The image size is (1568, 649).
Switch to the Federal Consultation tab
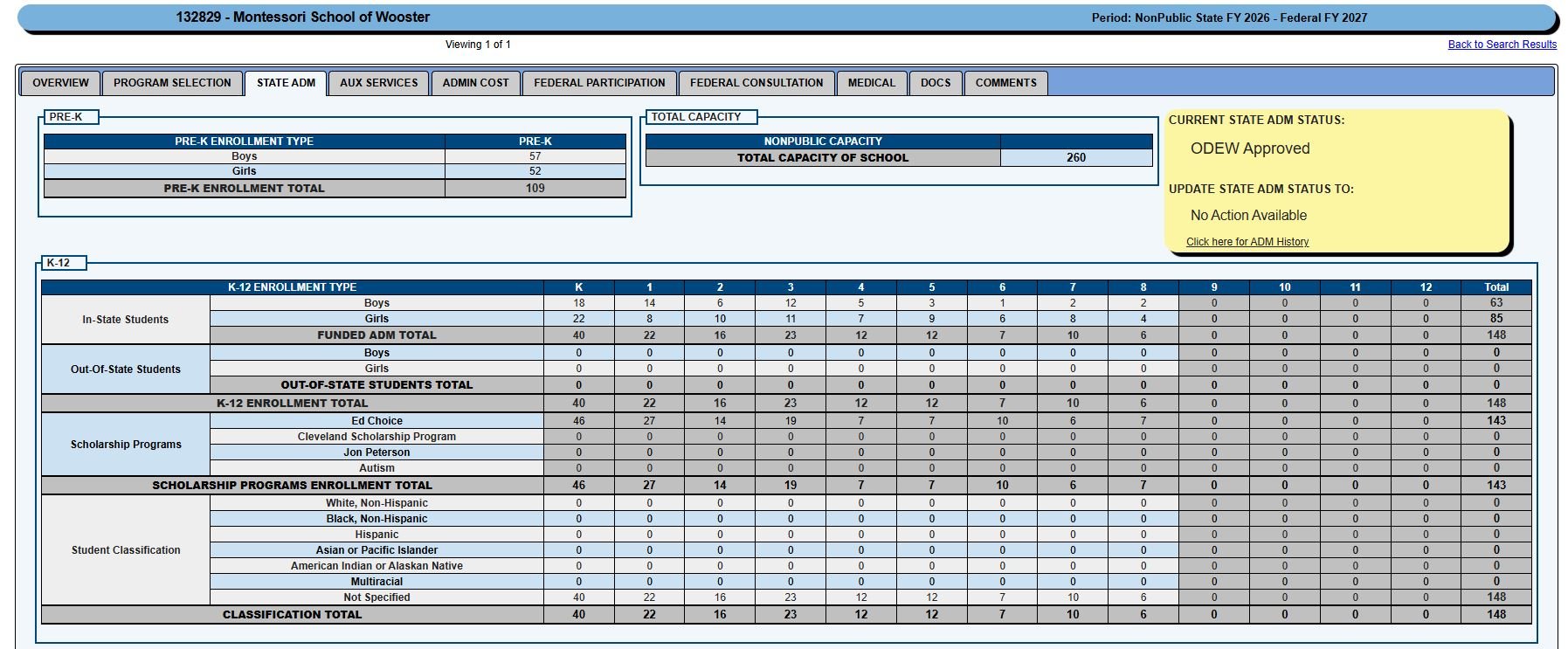[756, 83]
